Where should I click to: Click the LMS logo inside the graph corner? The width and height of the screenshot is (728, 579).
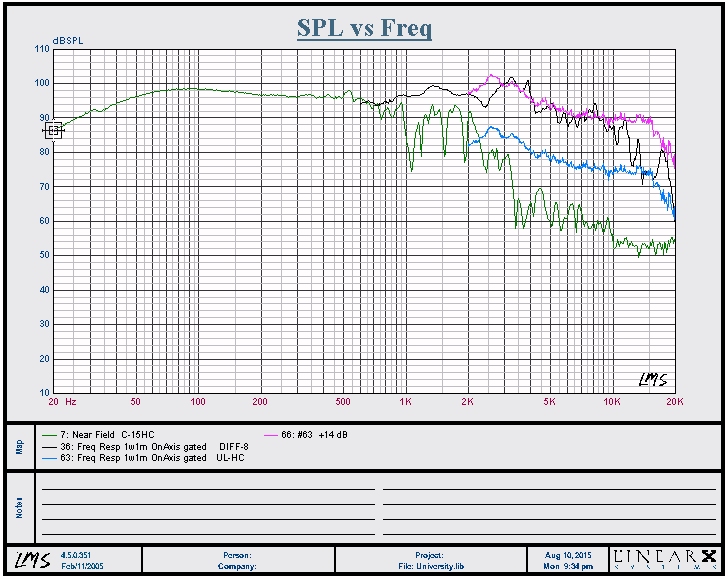pyautogui.click(x=653, y=378)
